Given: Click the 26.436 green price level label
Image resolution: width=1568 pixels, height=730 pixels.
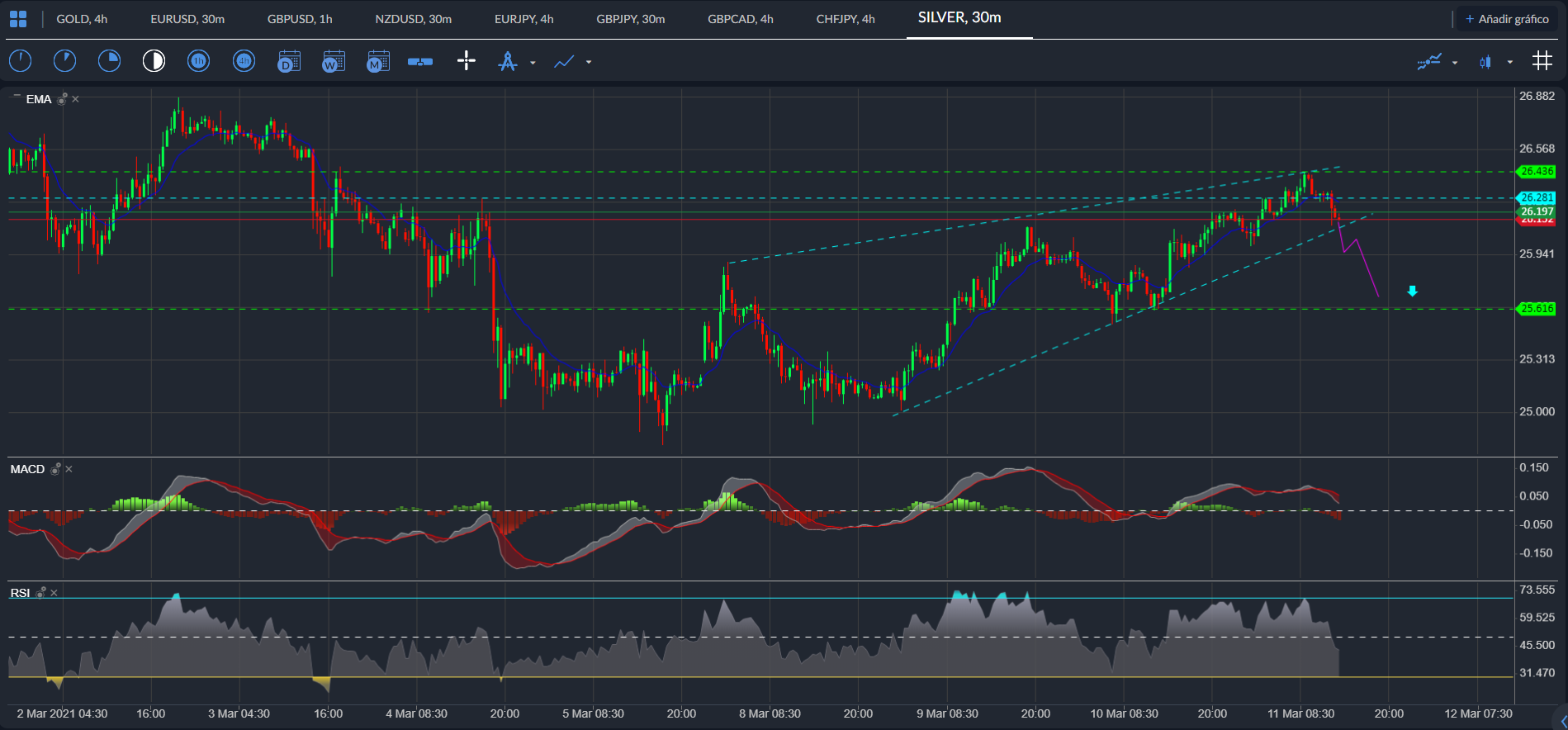Looking at the screenshot, I should (x=1537, y=172).
